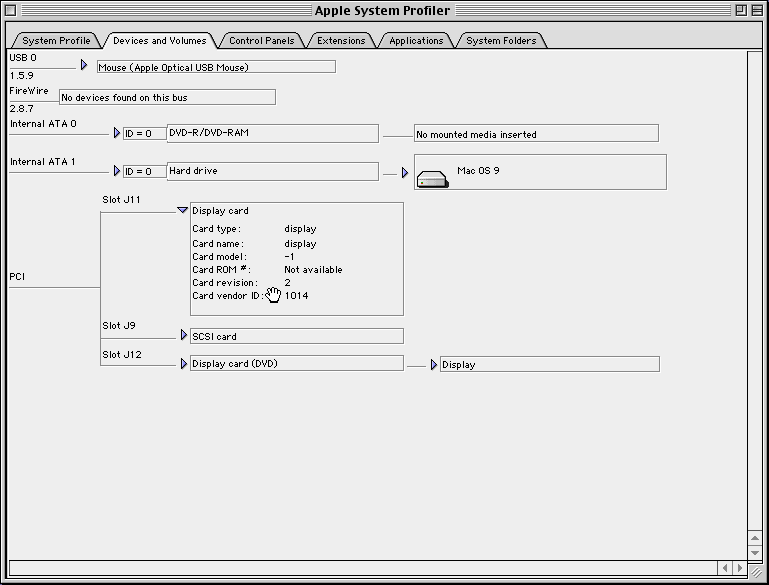The height and width of the screenshot is (585, 769).
Task: Click the "No devices found on this bus" box
Action: coord(167,97)
